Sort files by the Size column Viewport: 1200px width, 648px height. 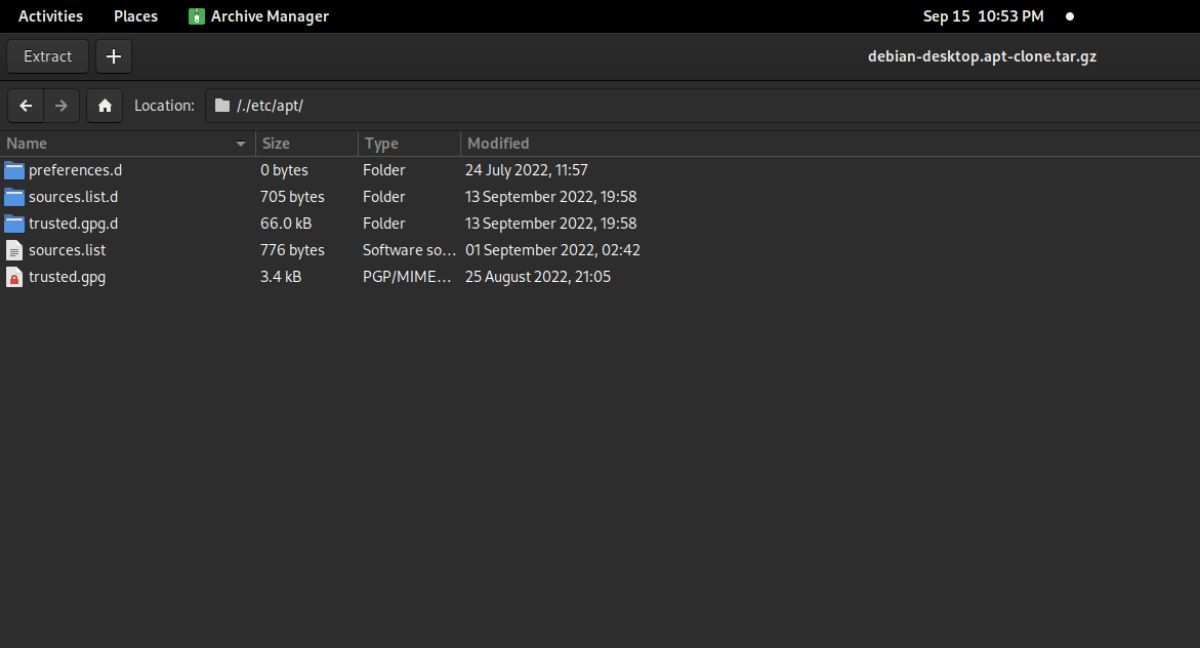click(275, 143)
